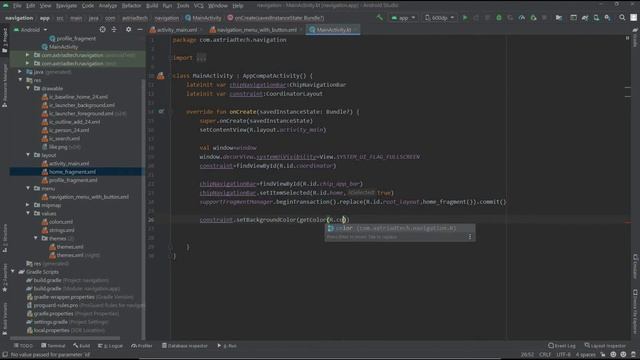Click the onCreate override gutter icon

161,111
